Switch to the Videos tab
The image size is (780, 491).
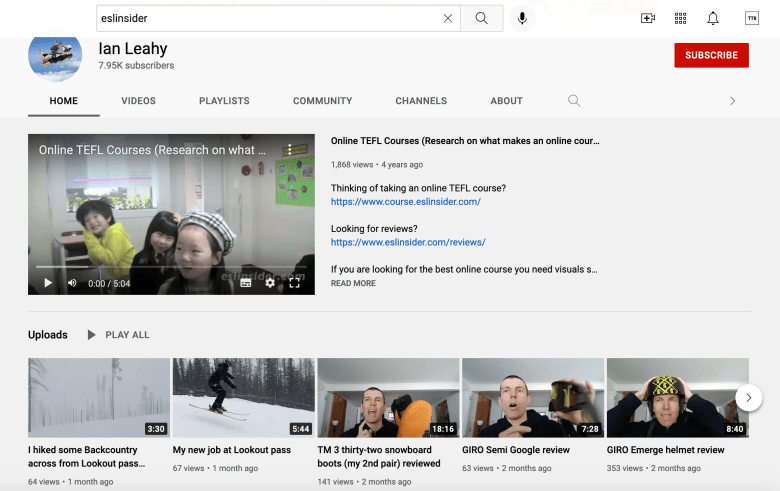click(138, 101)
